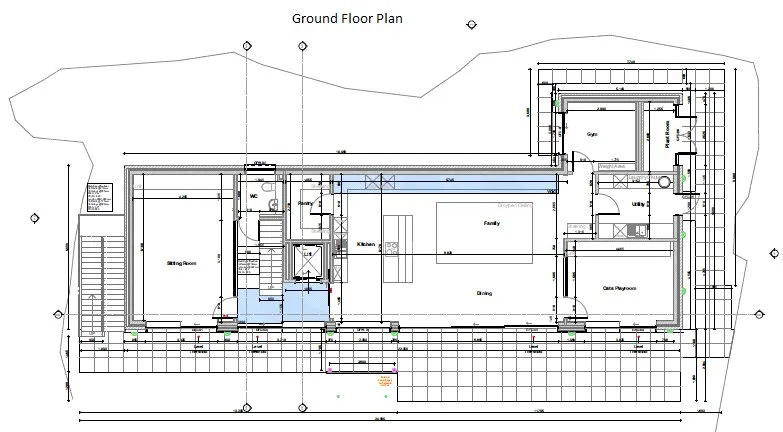The width and height of the screenshot is (783, 432).
Task: Click the "WC" room label
Action: click(253, 197)
